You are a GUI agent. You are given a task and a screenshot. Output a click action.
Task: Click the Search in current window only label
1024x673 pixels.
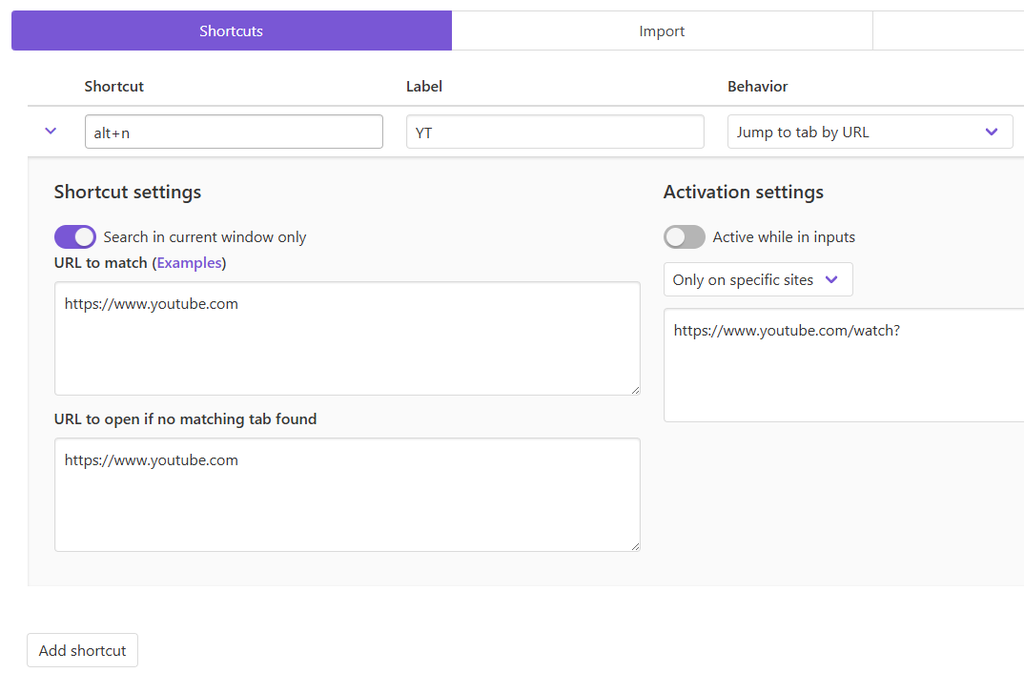(205, 237)
